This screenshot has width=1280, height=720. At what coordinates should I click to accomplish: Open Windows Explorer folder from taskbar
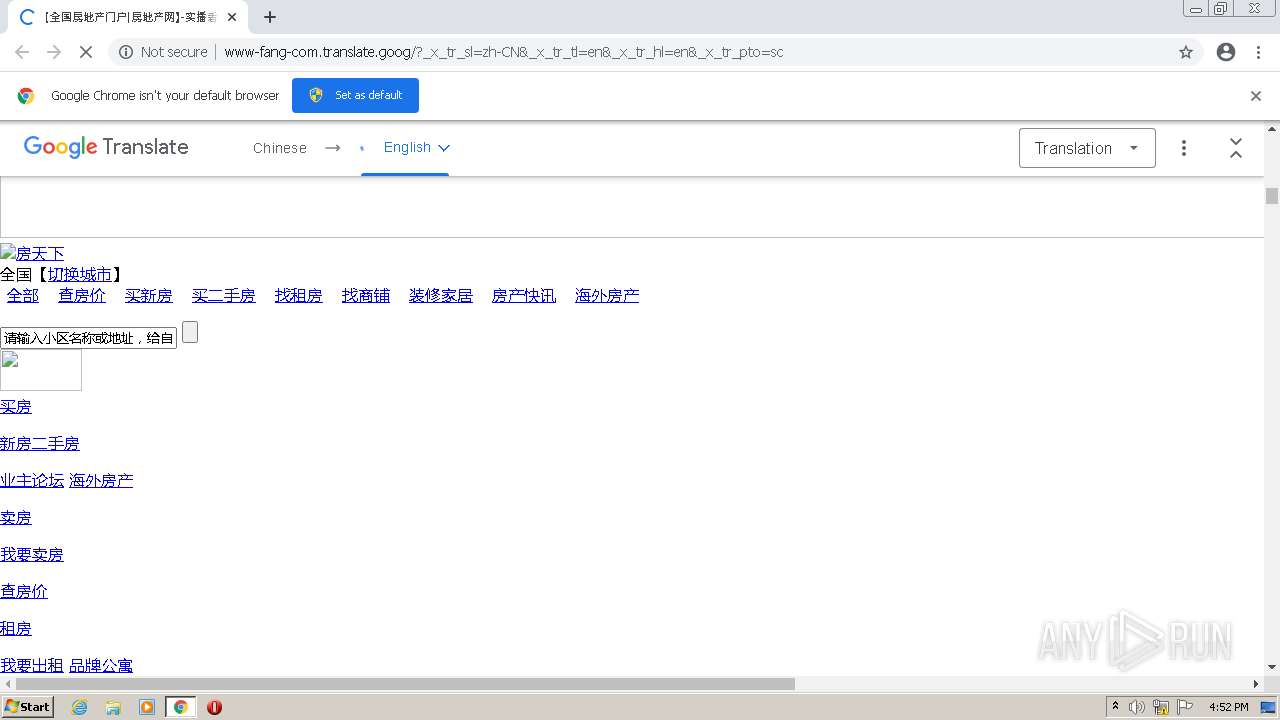(x=113, y=707)
